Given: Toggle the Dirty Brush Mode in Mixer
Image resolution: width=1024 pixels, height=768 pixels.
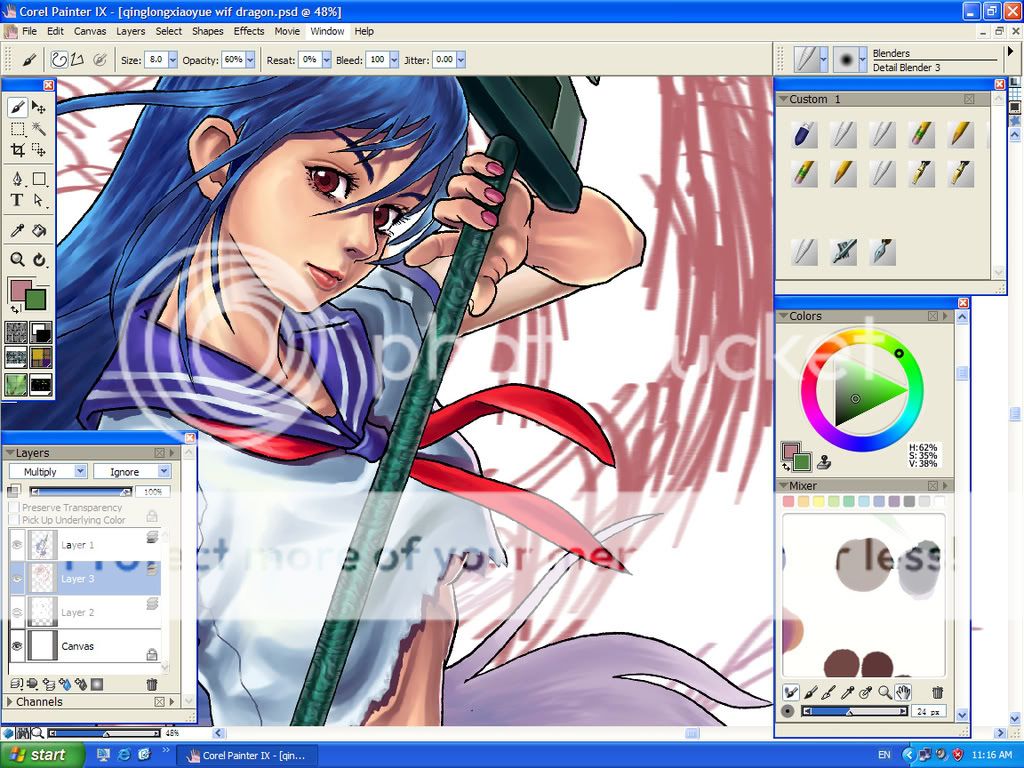Looking at the screenshot, I should 792,692.
